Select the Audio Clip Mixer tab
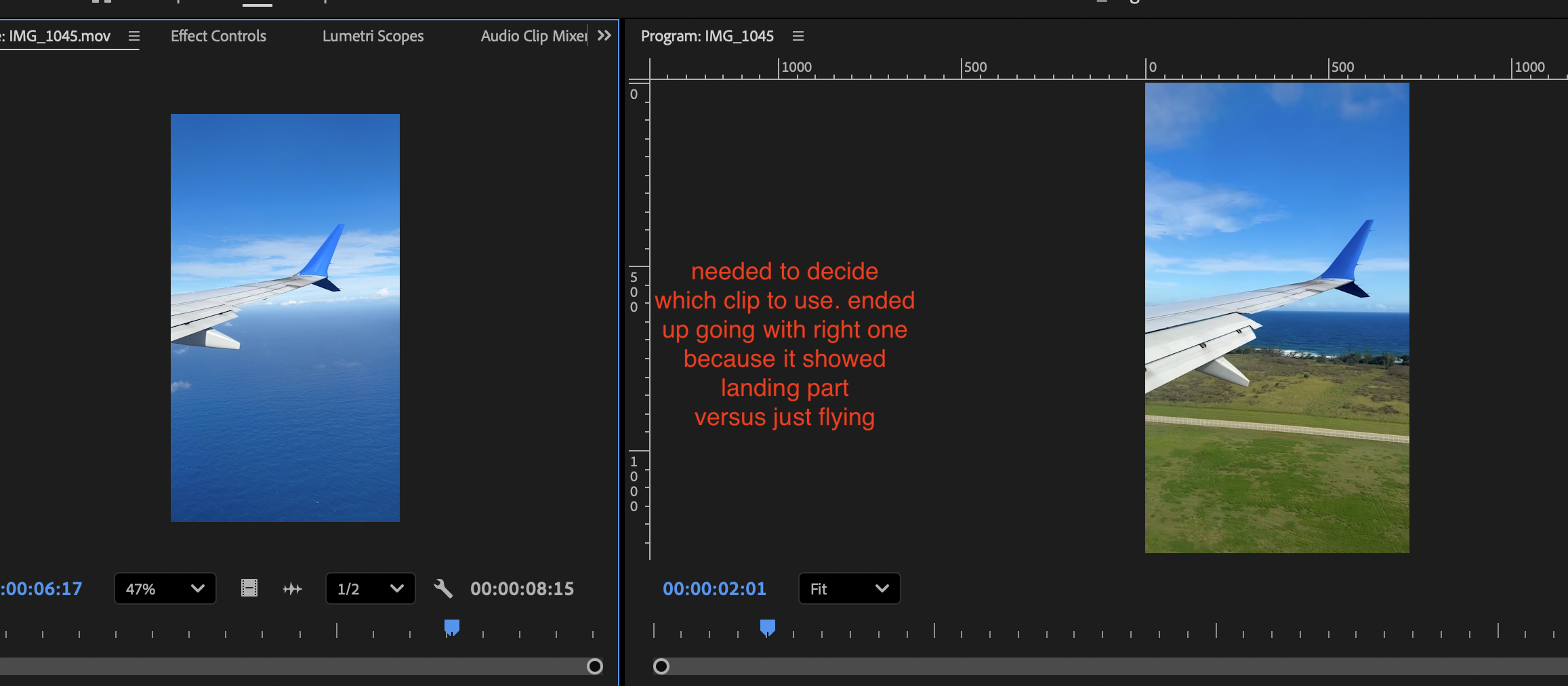The width and height of the screenshot is (1568, 686). tap(533, 36)
